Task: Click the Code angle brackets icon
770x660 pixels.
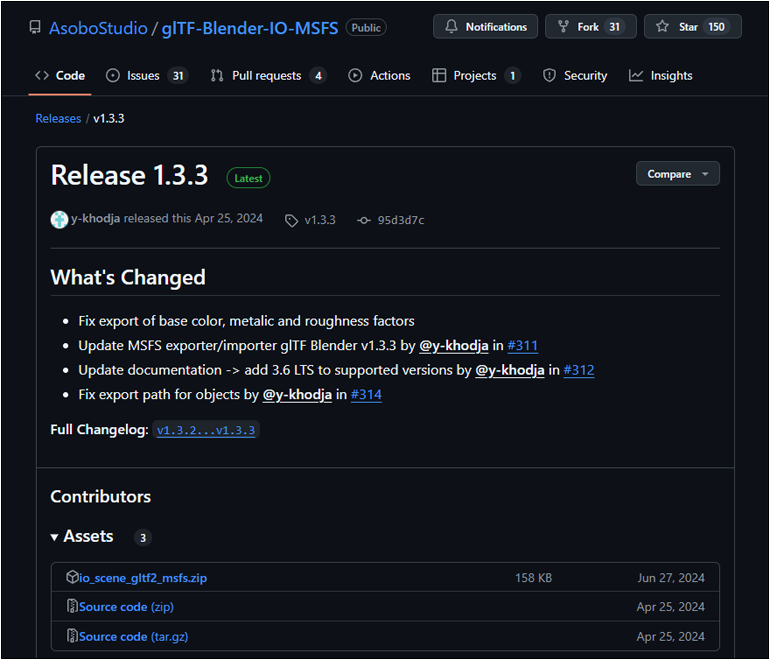Action: (42, 76)
